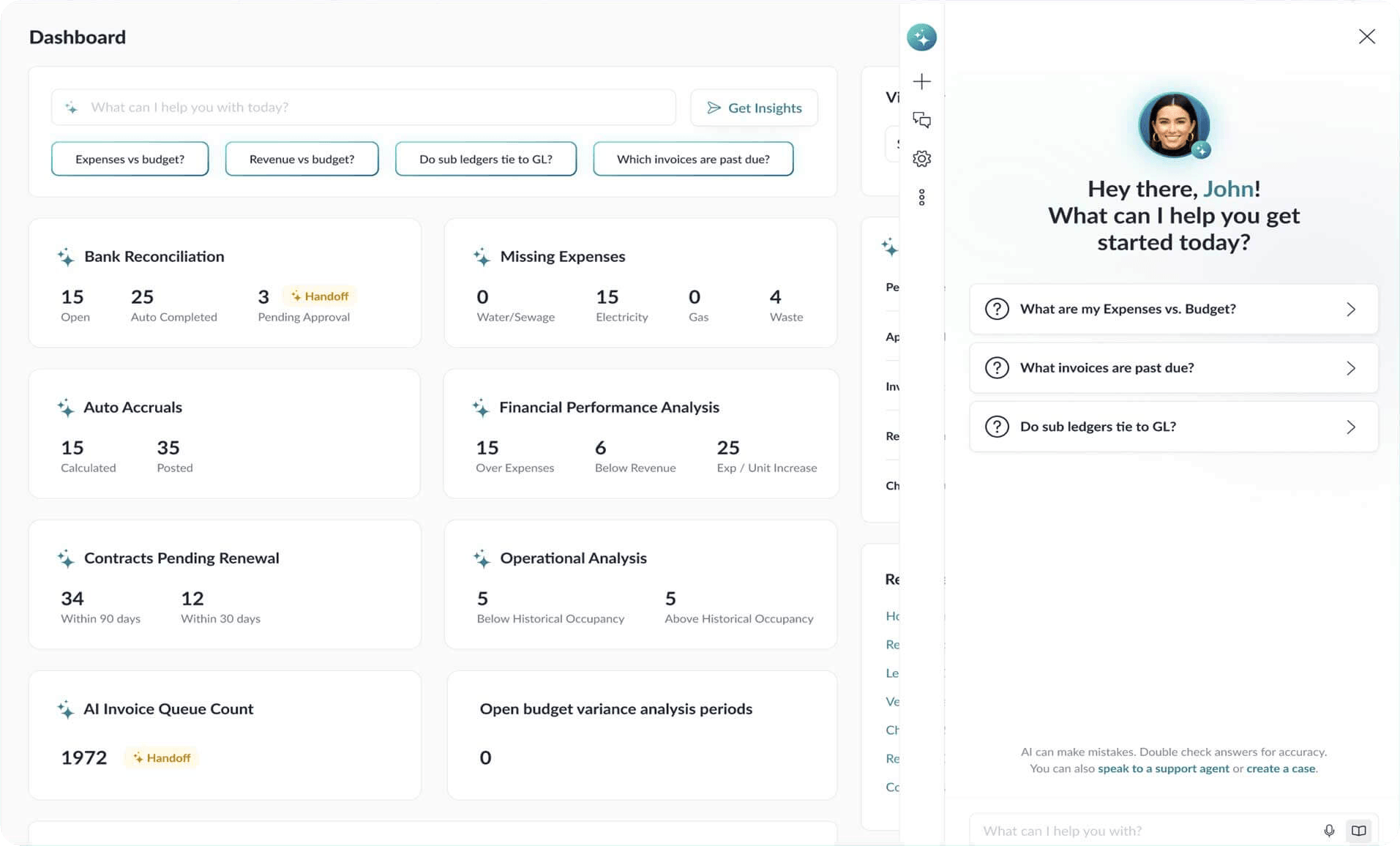Viewport: 1400px width, 846px height.
Task: Expand 'What invoices are past due?' chevron
Action: (x=1351, y=368)
